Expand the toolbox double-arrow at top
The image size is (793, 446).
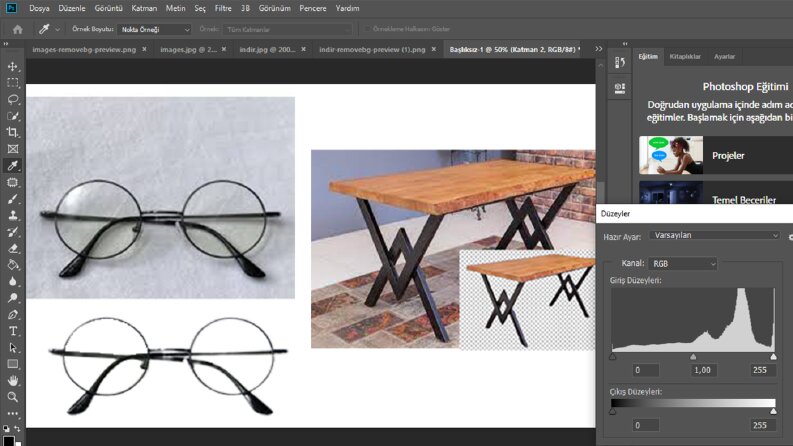tap(6, 44)
